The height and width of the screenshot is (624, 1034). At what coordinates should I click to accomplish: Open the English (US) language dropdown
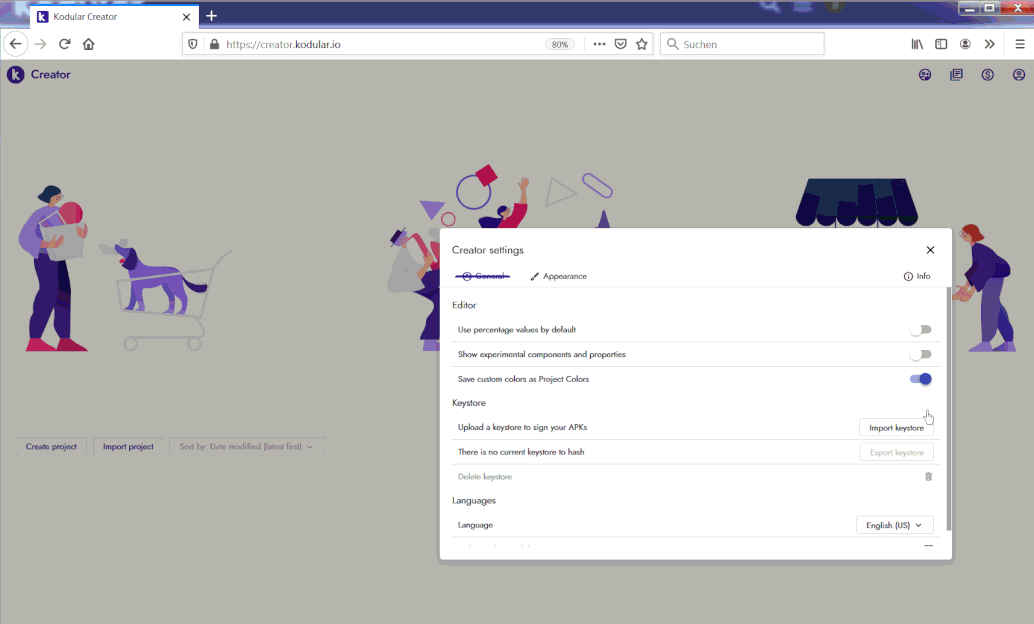[894, 525]
